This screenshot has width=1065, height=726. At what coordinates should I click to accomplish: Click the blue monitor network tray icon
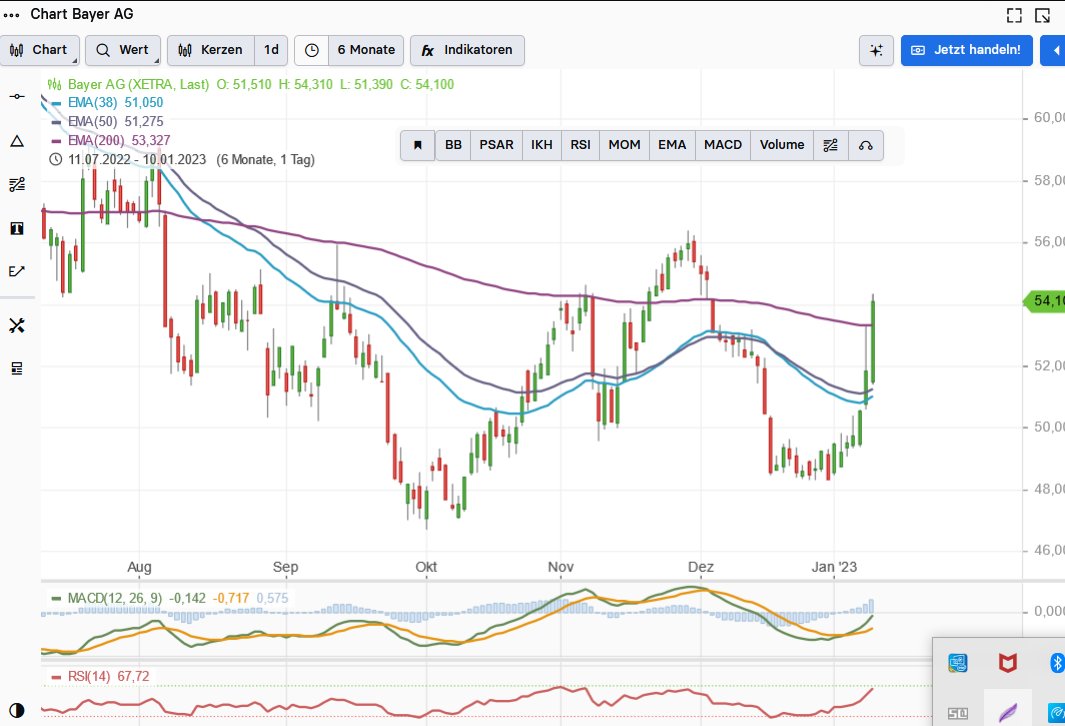tap(958, 663)
